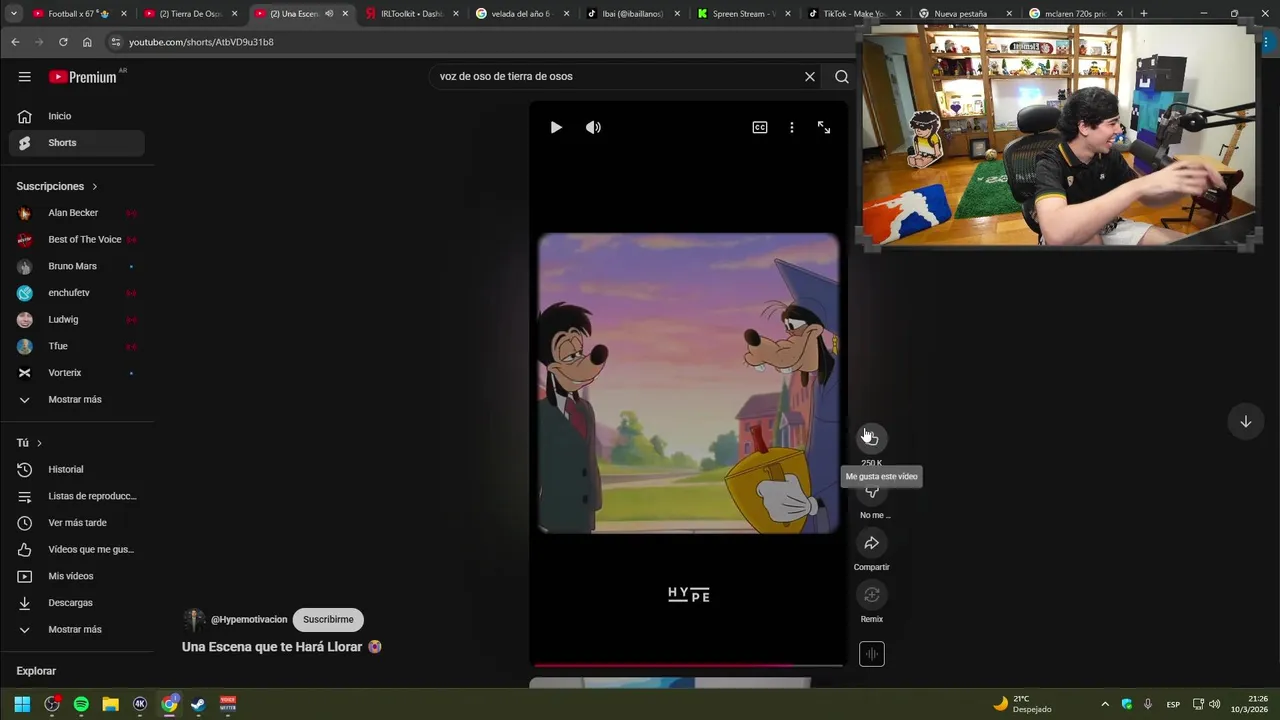Switch to Tierra De Osos tab
Screen dimensions: 1280x720
coord(190,14)
